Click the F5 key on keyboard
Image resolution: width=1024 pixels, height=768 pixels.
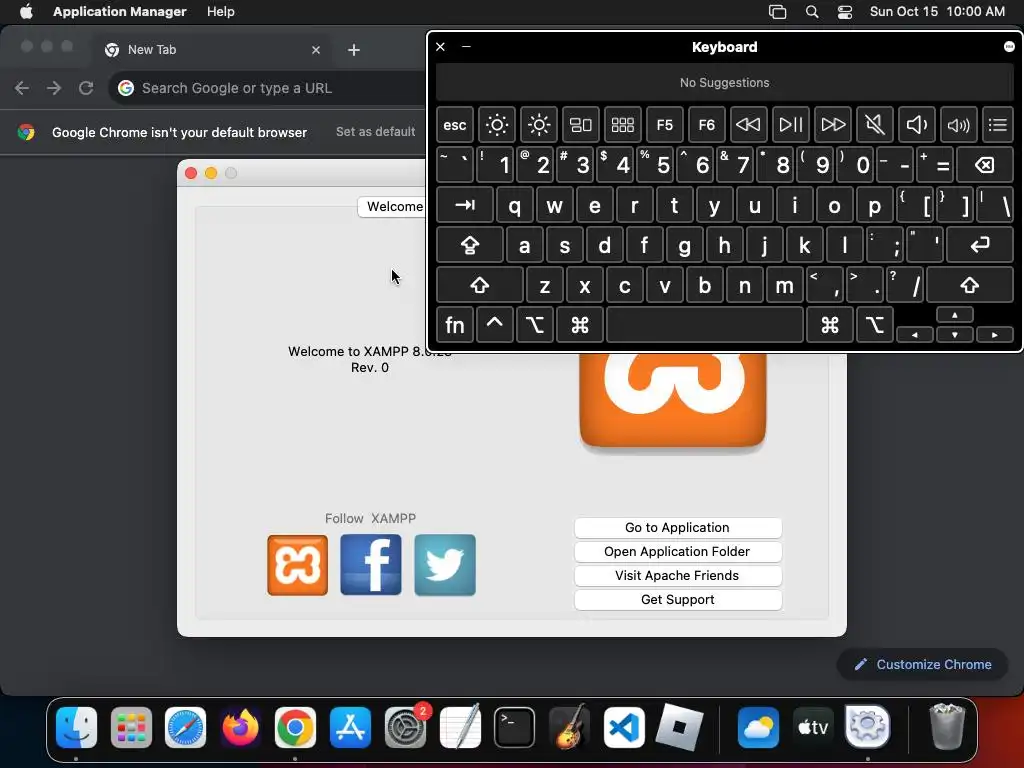click(x=664, y=125)
